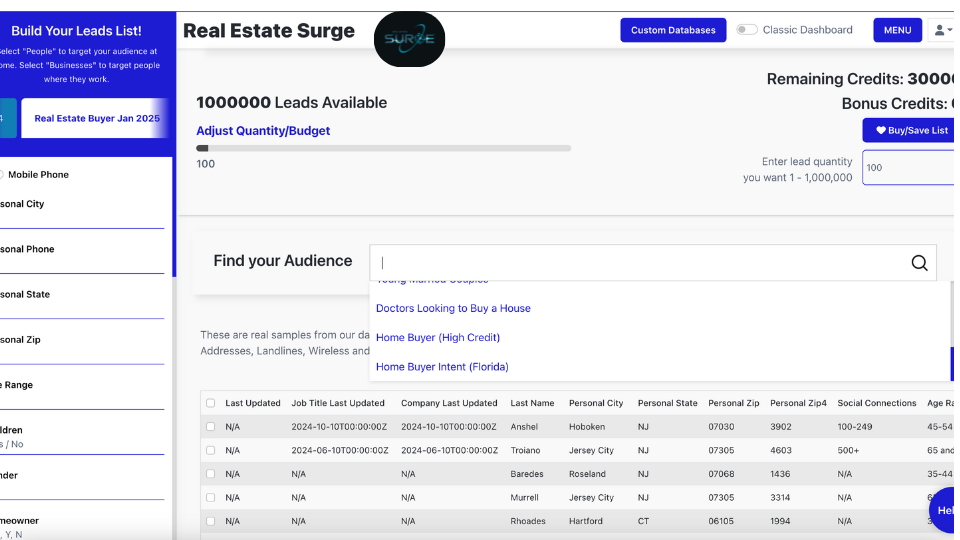Click the Help chat bubble
Image resolution: width=960 pixels, height=540 pixels.
click(x=944, y=510)
